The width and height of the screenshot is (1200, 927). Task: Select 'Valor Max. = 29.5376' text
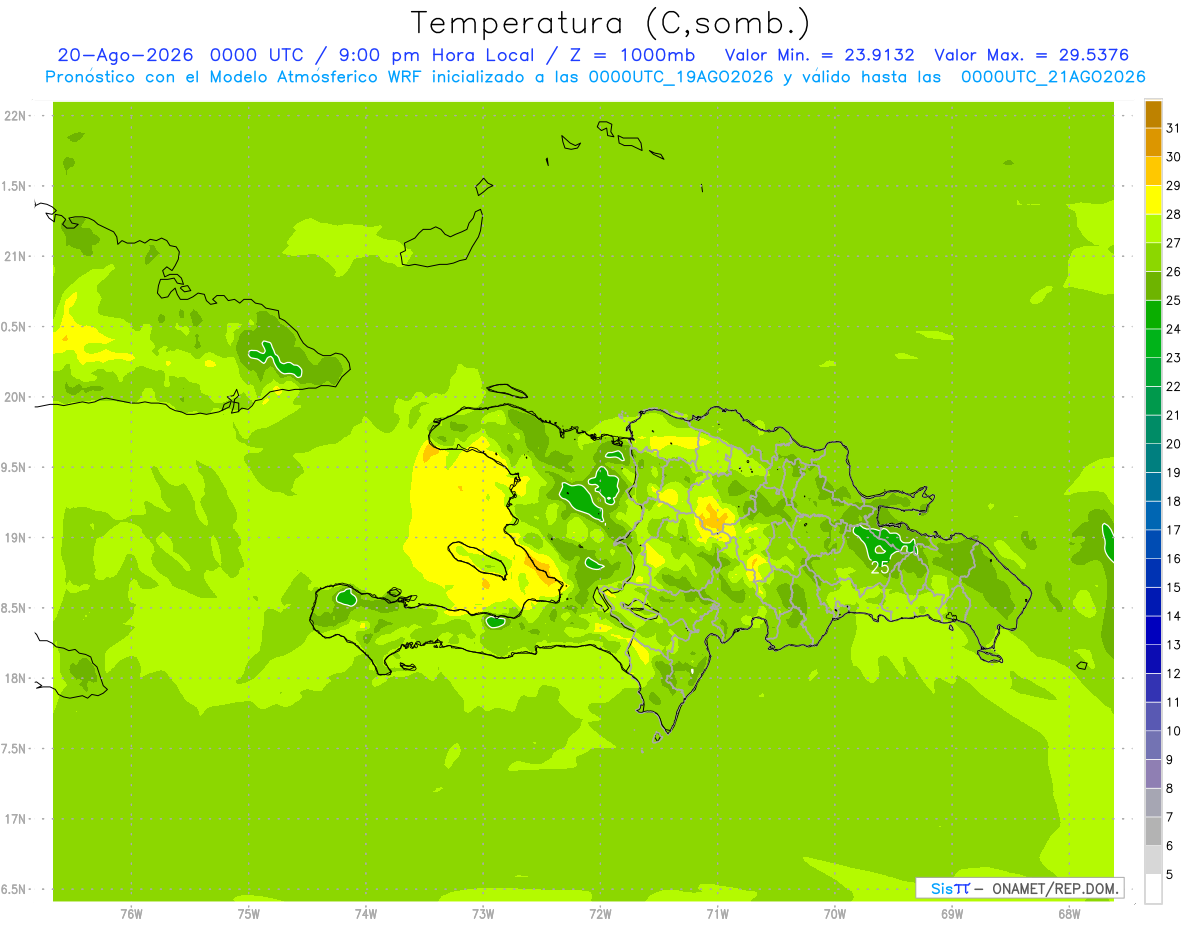point(1032,55)
